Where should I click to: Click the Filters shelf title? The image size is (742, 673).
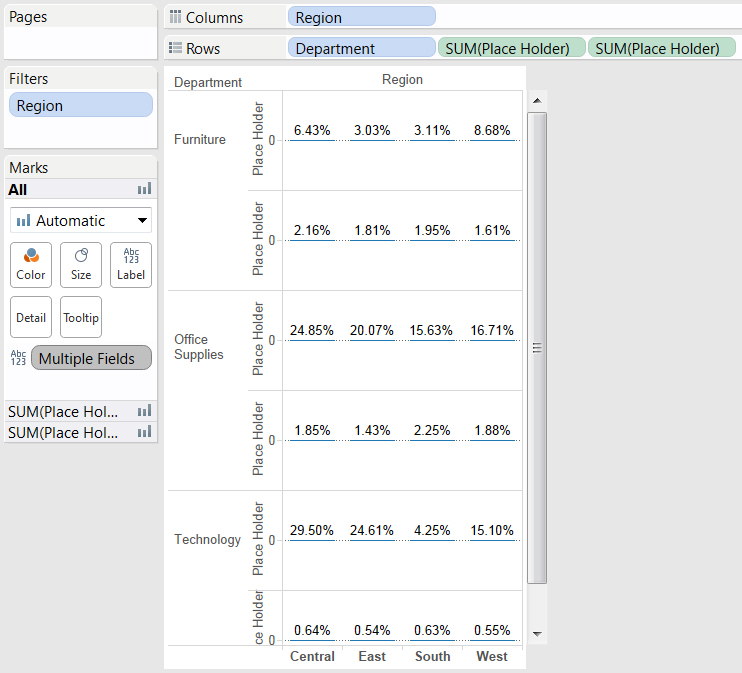click(x=28, y=79)
